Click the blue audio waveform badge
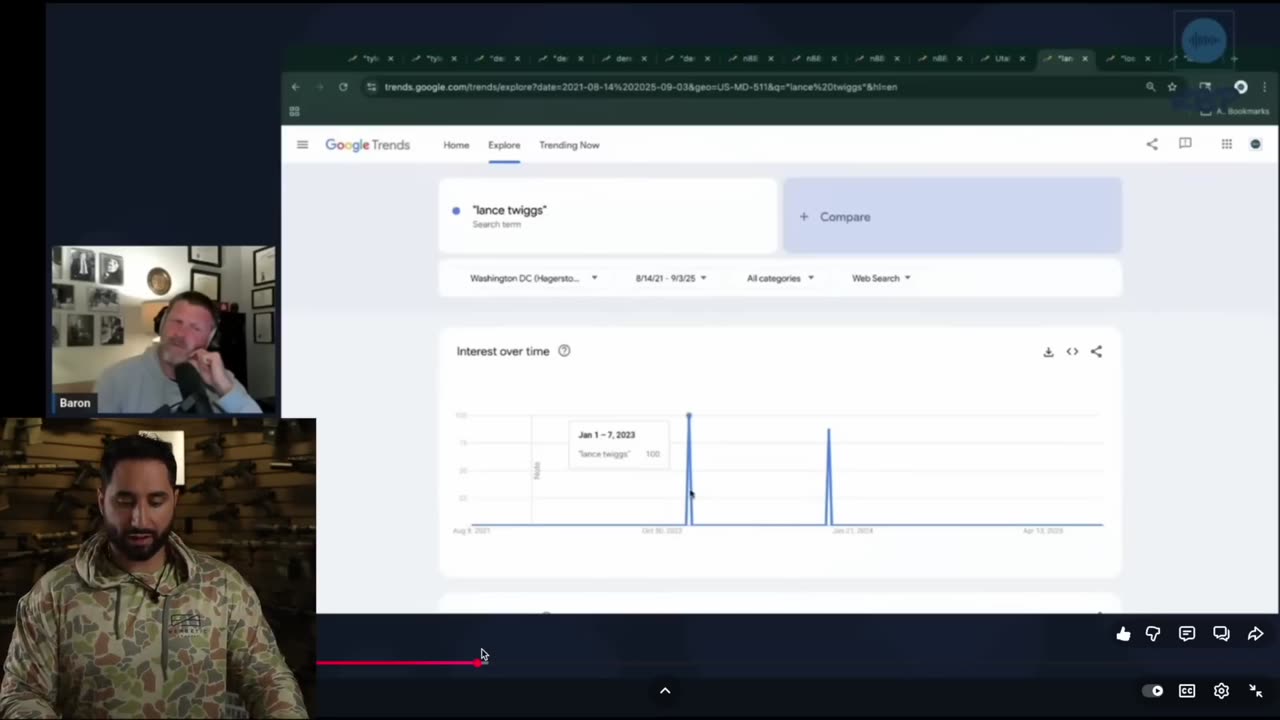The height and width of the screenshot is (720, 1280). click(1204, 40)
